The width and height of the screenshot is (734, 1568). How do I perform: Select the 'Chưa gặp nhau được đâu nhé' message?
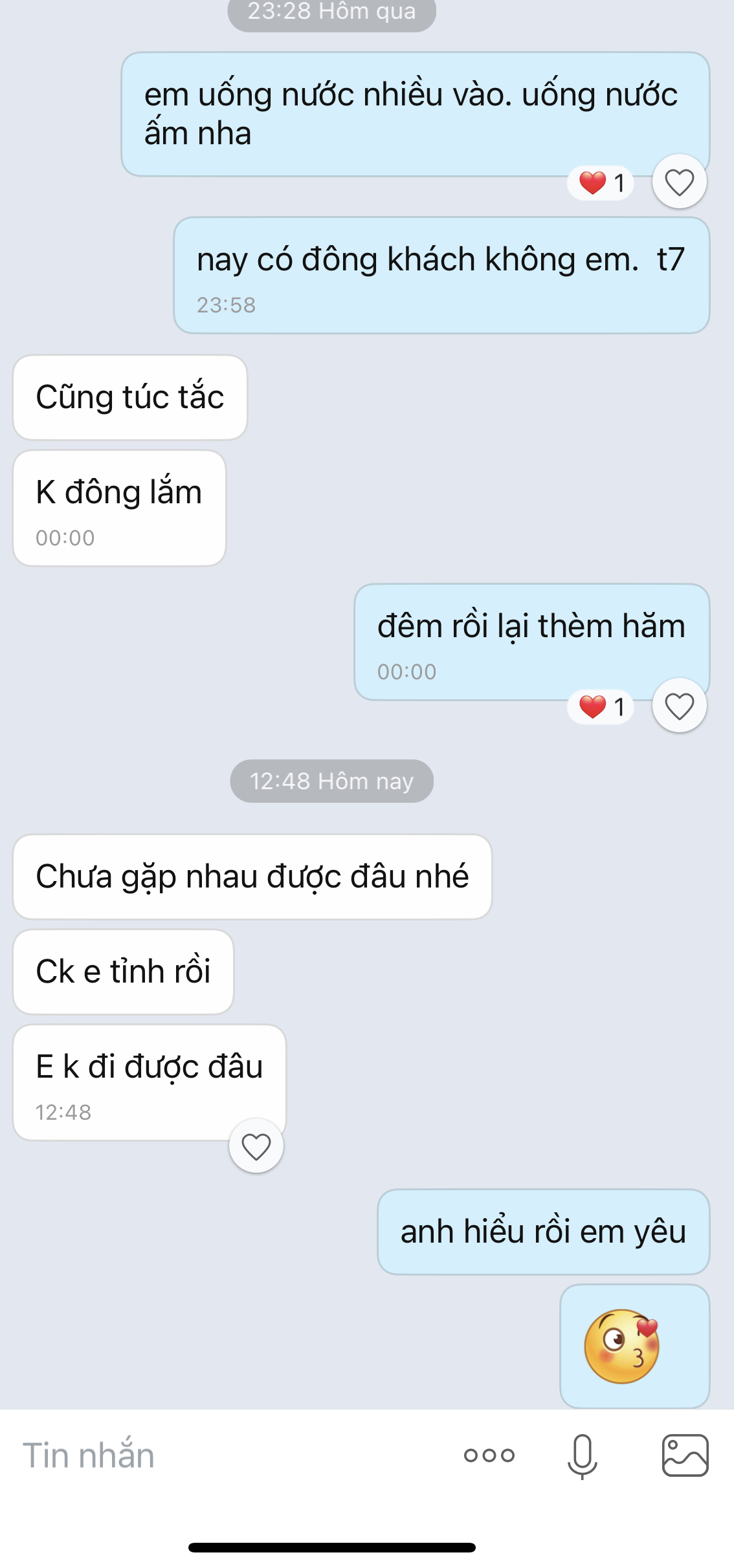(252, 877)
